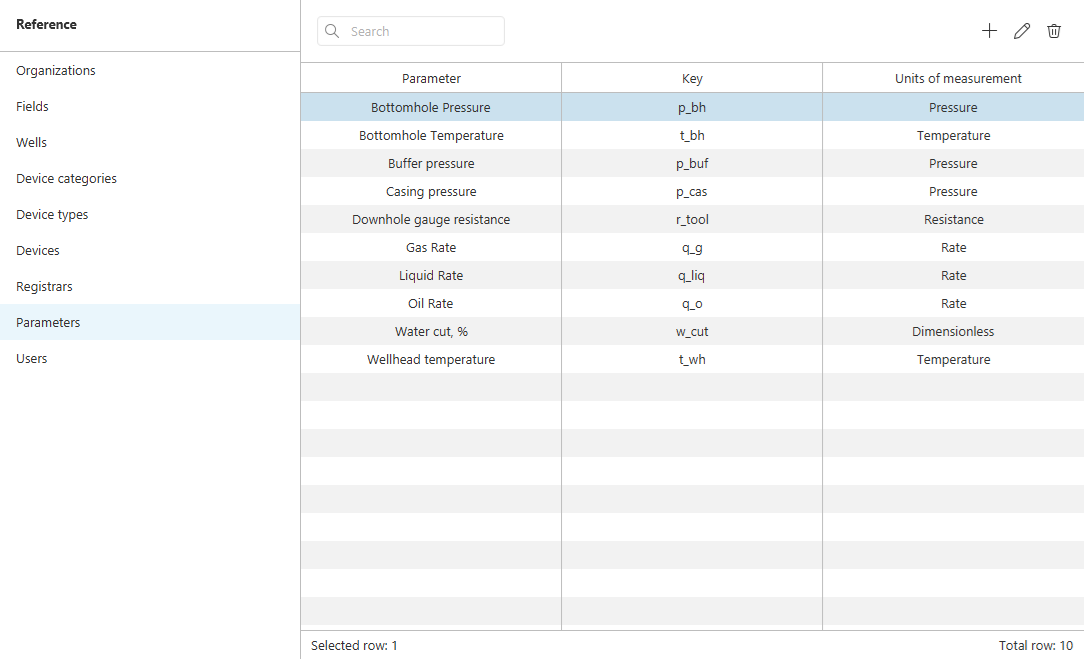
Task: Select the Bottomhole Temperature row
Action: pos(692,136)
